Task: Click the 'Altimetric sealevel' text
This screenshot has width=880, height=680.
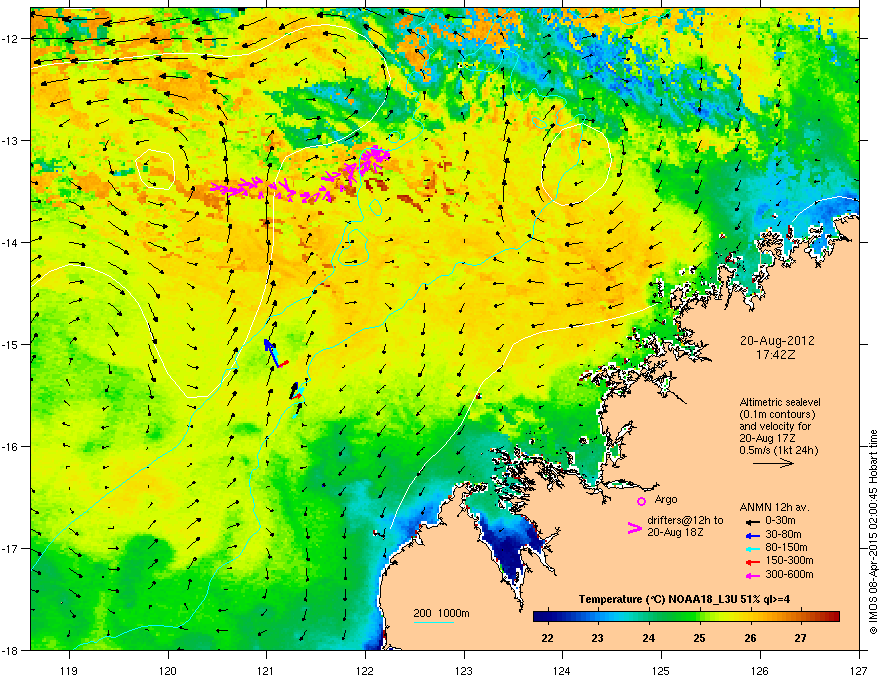Action: coord(780,402)
